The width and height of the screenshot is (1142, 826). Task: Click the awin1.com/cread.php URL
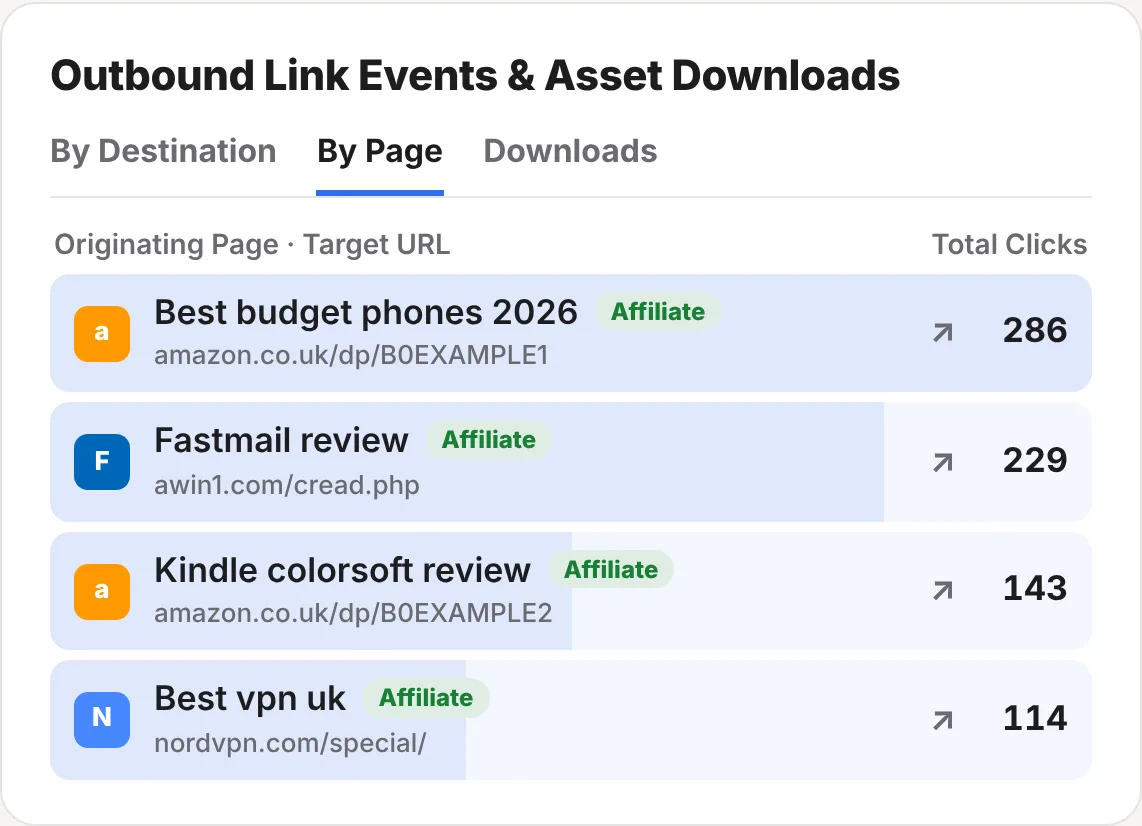287,485
